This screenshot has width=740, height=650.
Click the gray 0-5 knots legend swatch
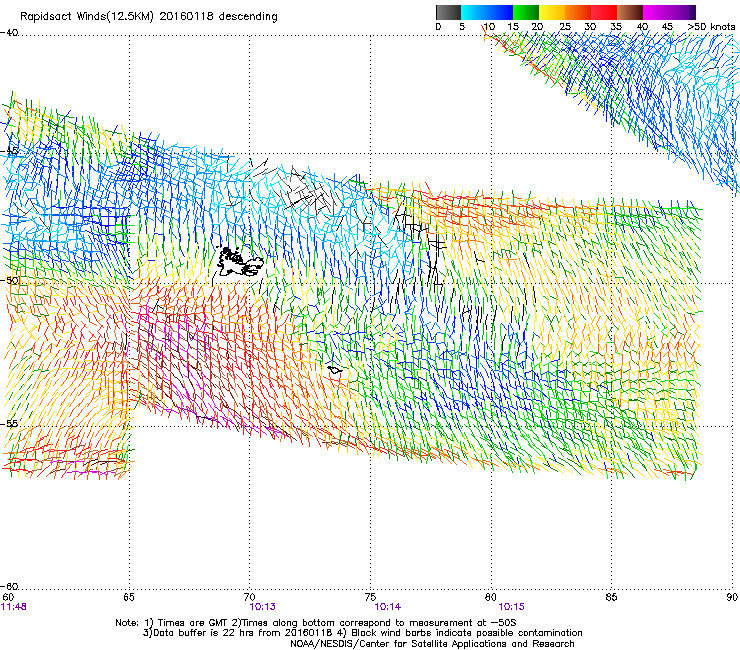pos(448,12)
